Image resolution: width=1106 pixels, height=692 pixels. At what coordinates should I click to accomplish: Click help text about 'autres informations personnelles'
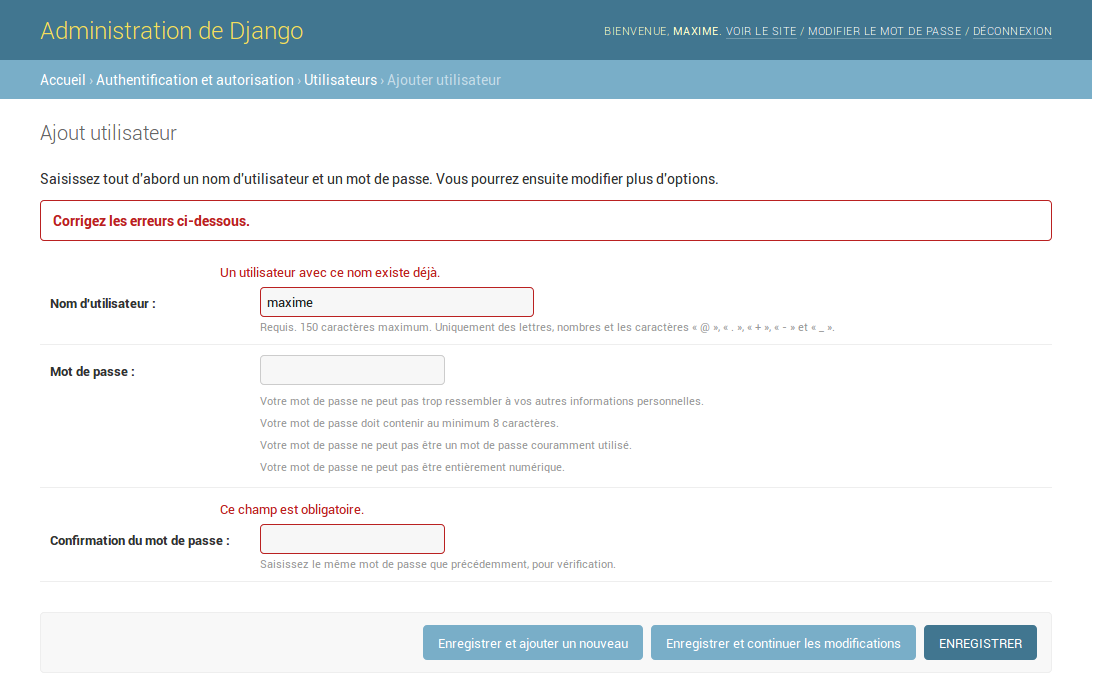482,401
